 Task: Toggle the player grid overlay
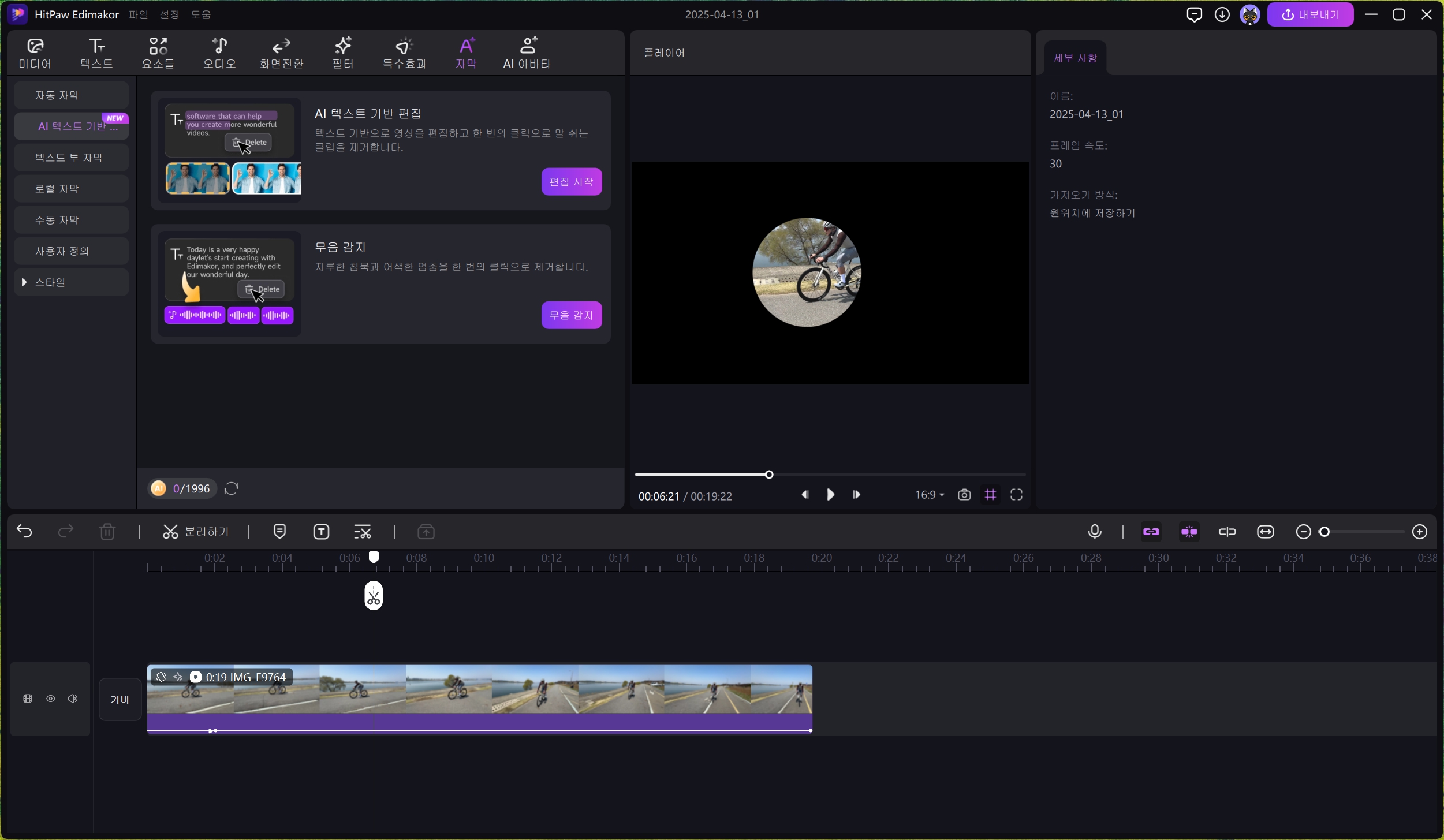click(x=990, y=495)
